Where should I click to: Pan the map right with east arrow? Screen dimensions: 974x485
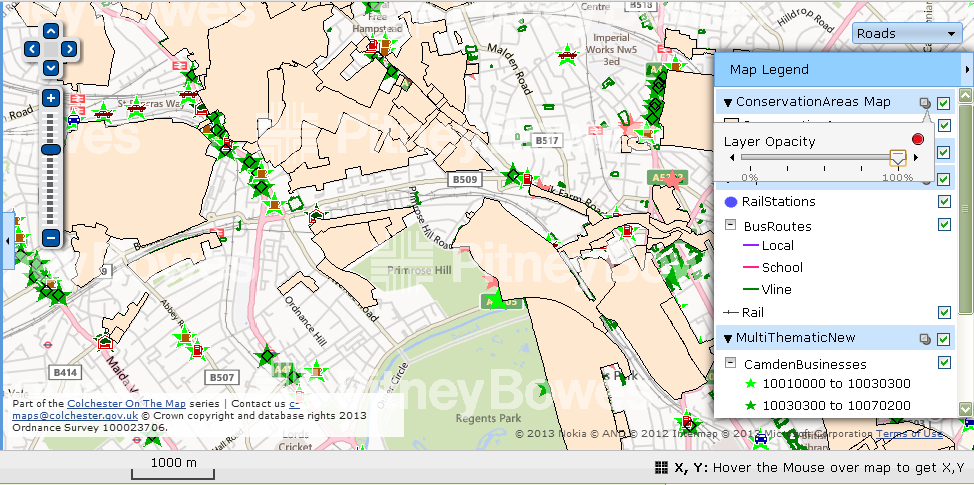(x=68, y=48)
